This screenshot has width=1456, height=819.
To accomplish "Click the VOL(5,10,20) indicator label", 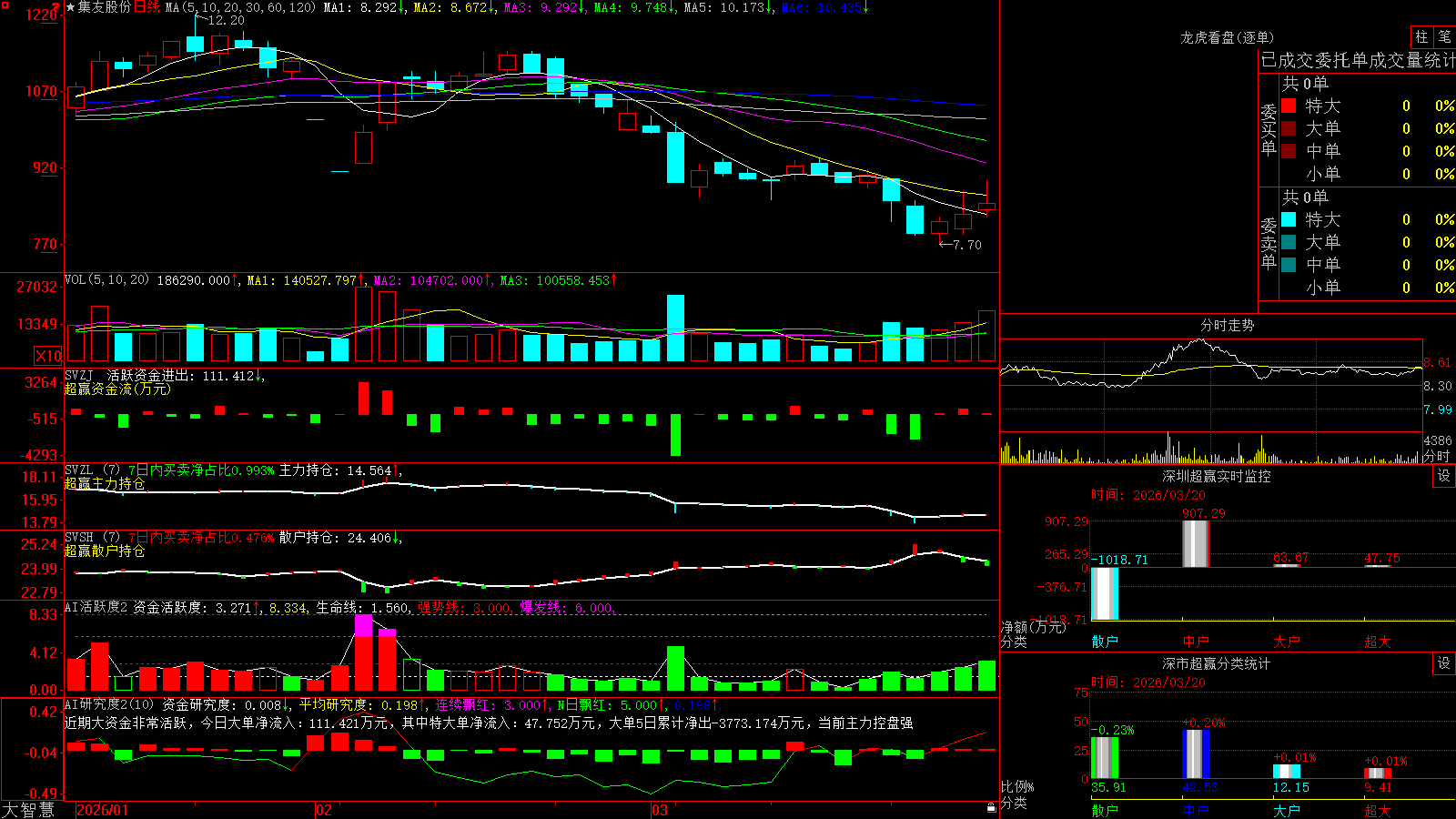I will pyautogui.click(x=106, y=279).
